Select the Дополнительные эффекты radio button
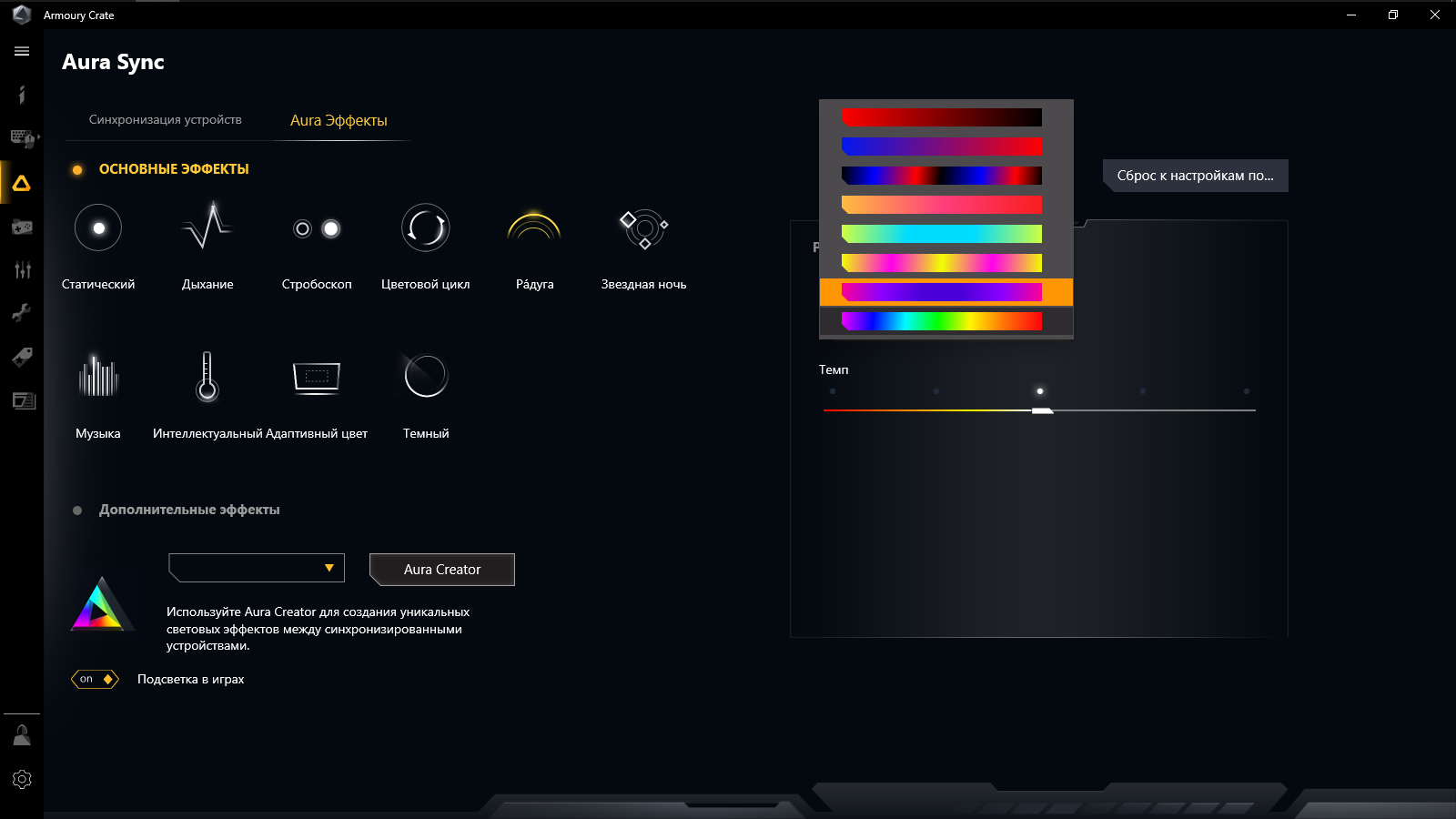Image resolution: width=1456 pixels, height=819 pixels. coord(77,510)
